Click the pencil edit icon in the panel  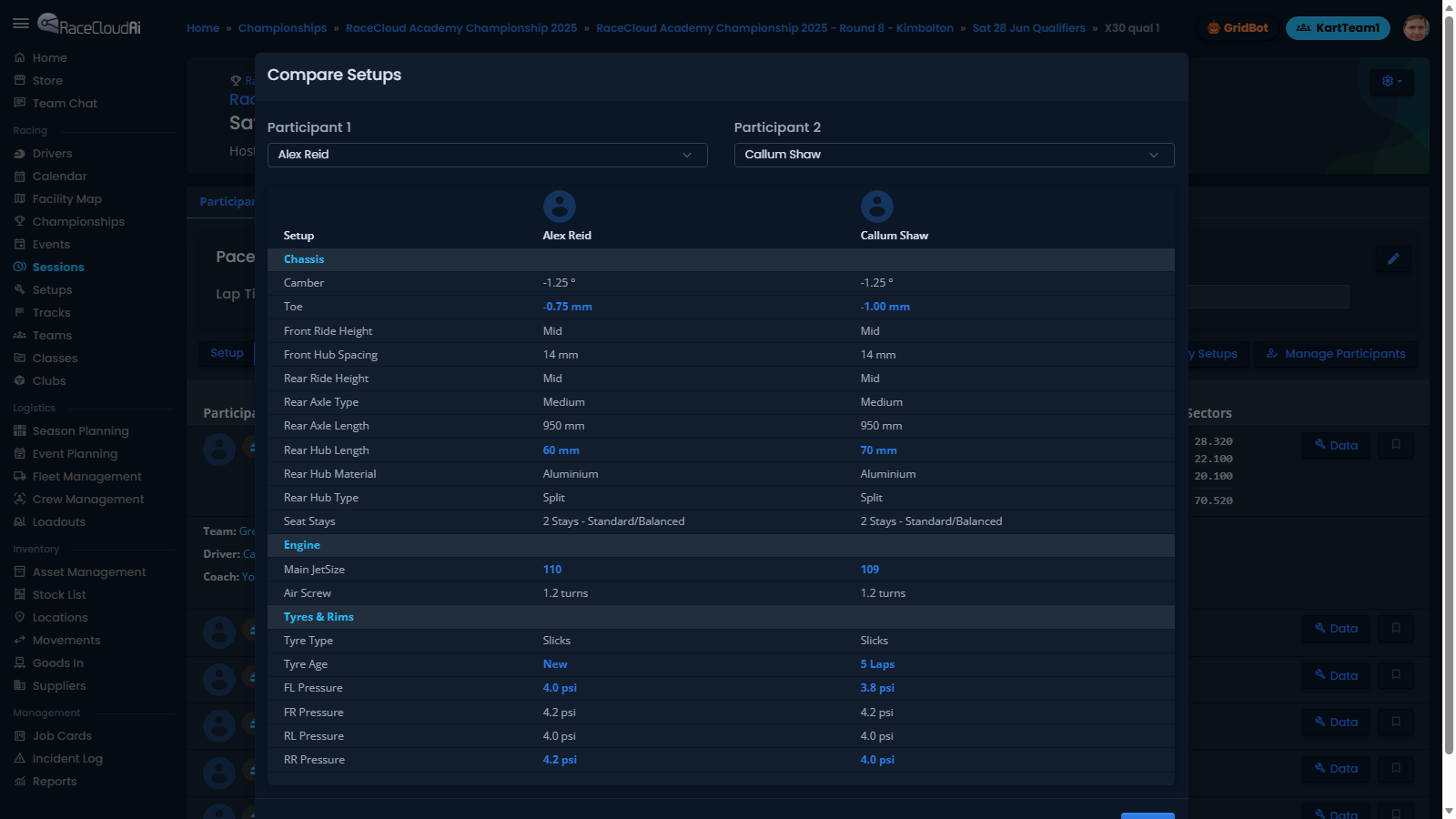pos(1393,259)
